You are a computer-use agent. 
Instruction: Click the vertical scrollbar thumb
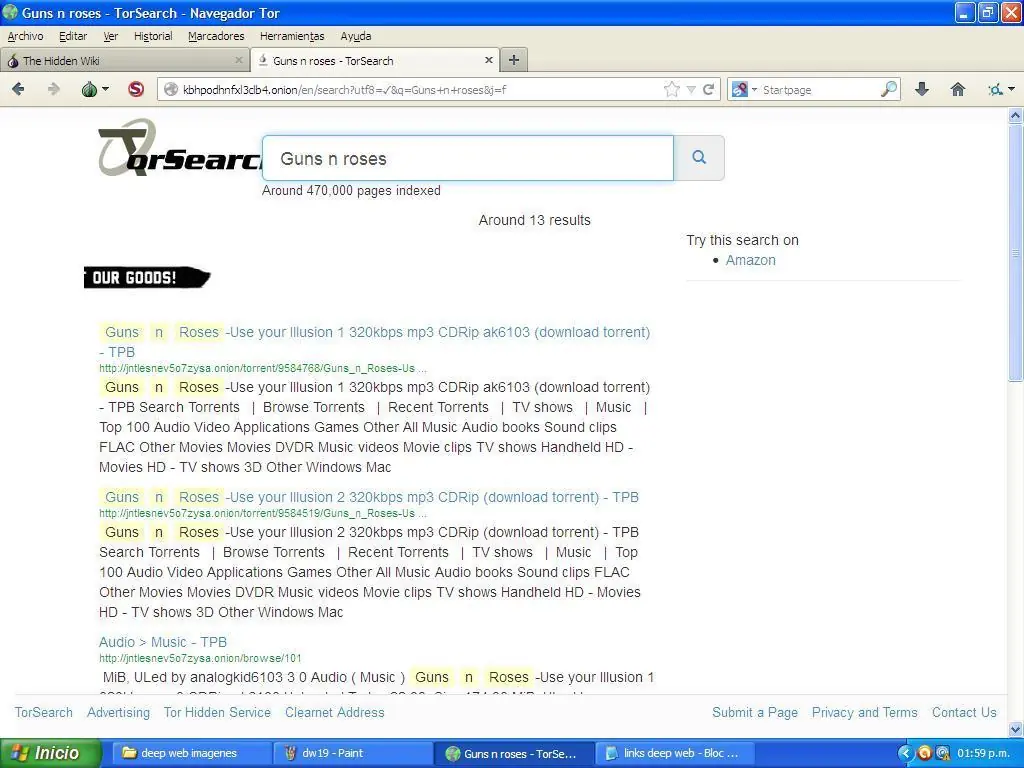click(1016, 253)
